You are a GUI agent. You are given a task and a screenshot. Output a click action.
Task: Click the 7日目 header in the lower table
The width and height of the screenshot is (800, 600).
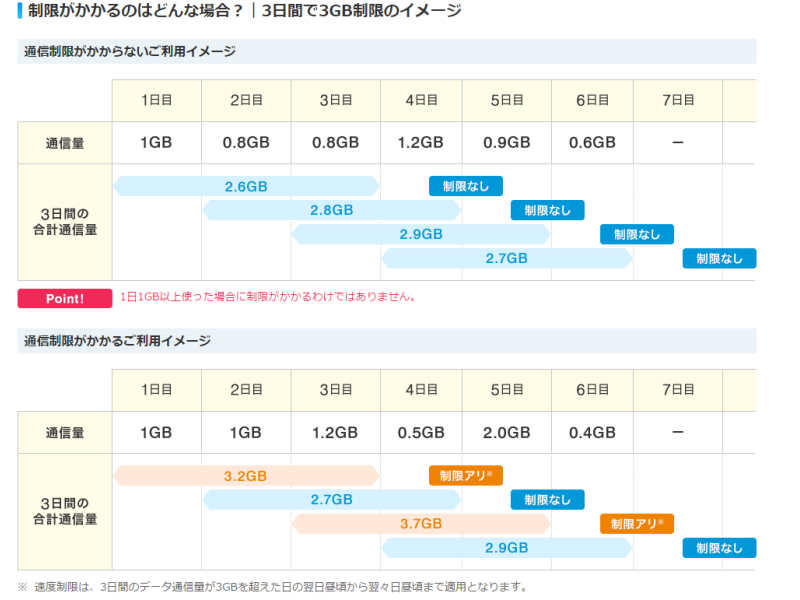[x=678, y=389]
